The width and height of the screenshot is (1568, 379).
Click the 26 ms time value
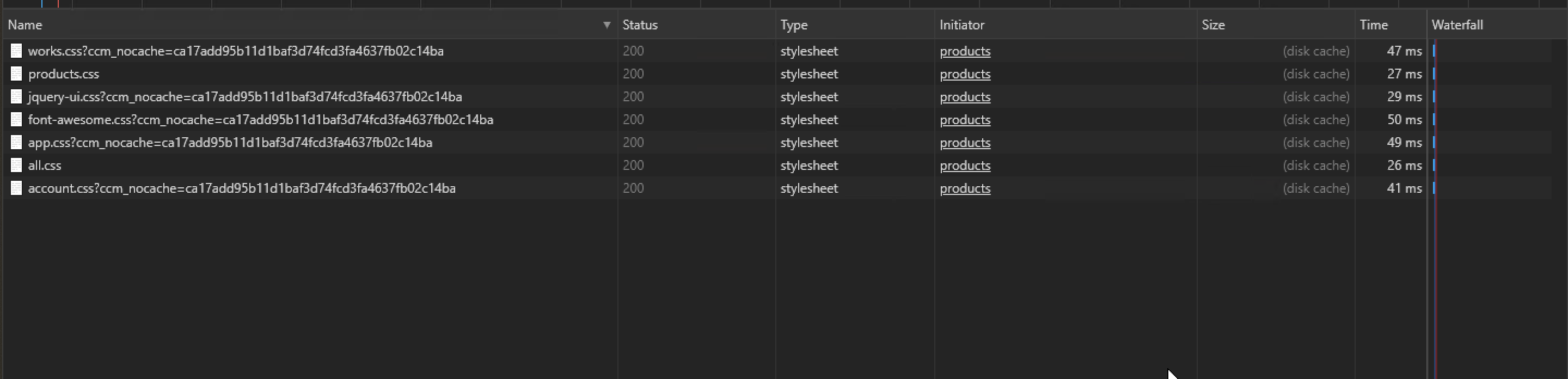(x=1404, y=166)
